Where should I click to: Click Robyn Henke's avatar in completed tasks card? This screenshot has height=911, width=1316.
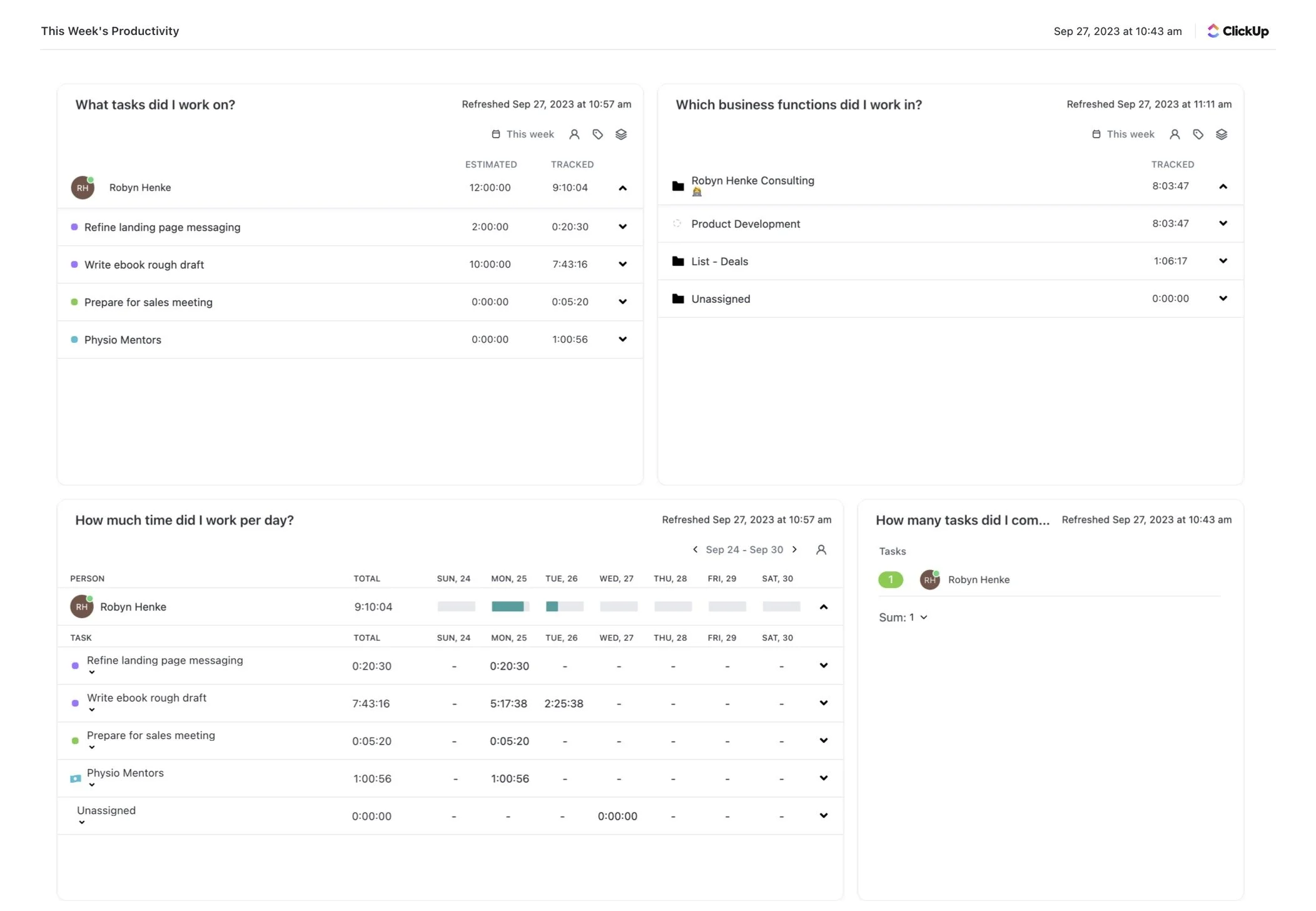[x=929, y=579]
